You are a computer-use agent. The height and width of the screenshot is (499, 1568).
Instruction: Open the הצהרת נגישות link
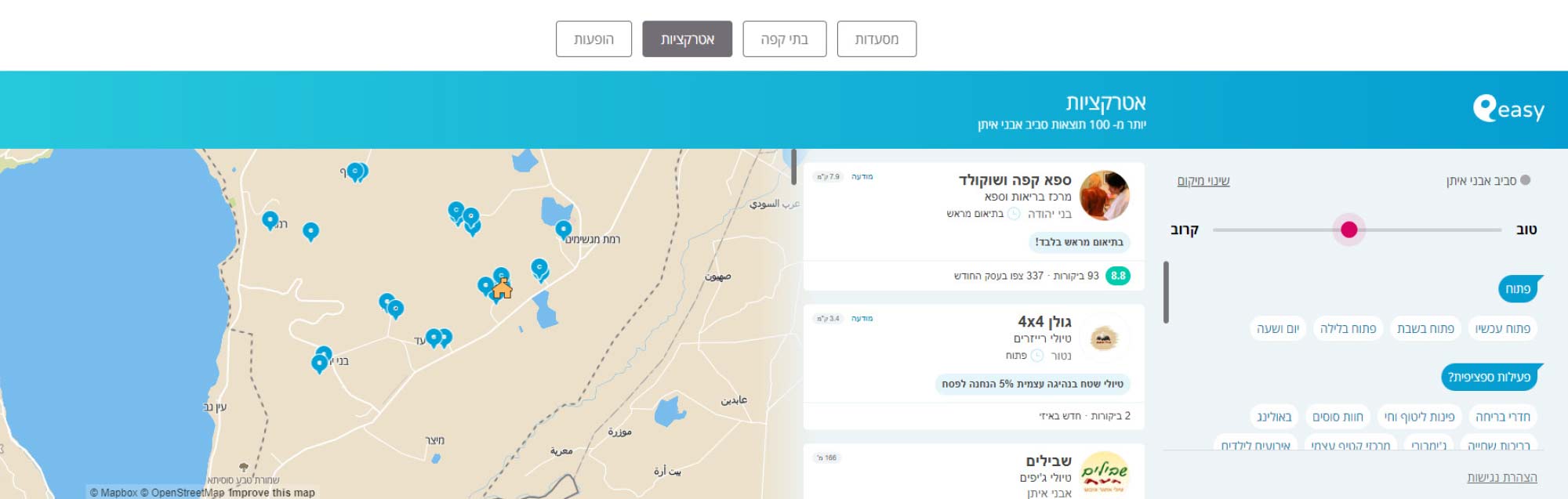[x=1501, y=477]
